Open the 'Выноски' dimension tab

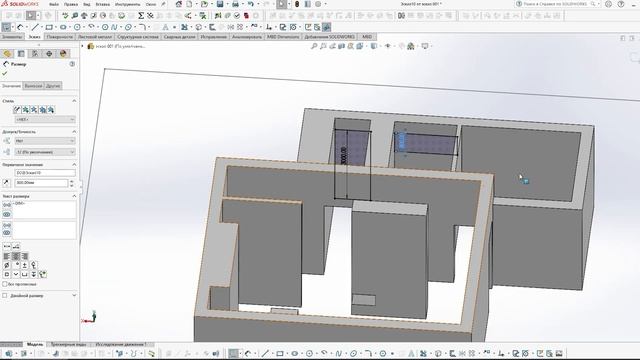(x=33, y=86)
